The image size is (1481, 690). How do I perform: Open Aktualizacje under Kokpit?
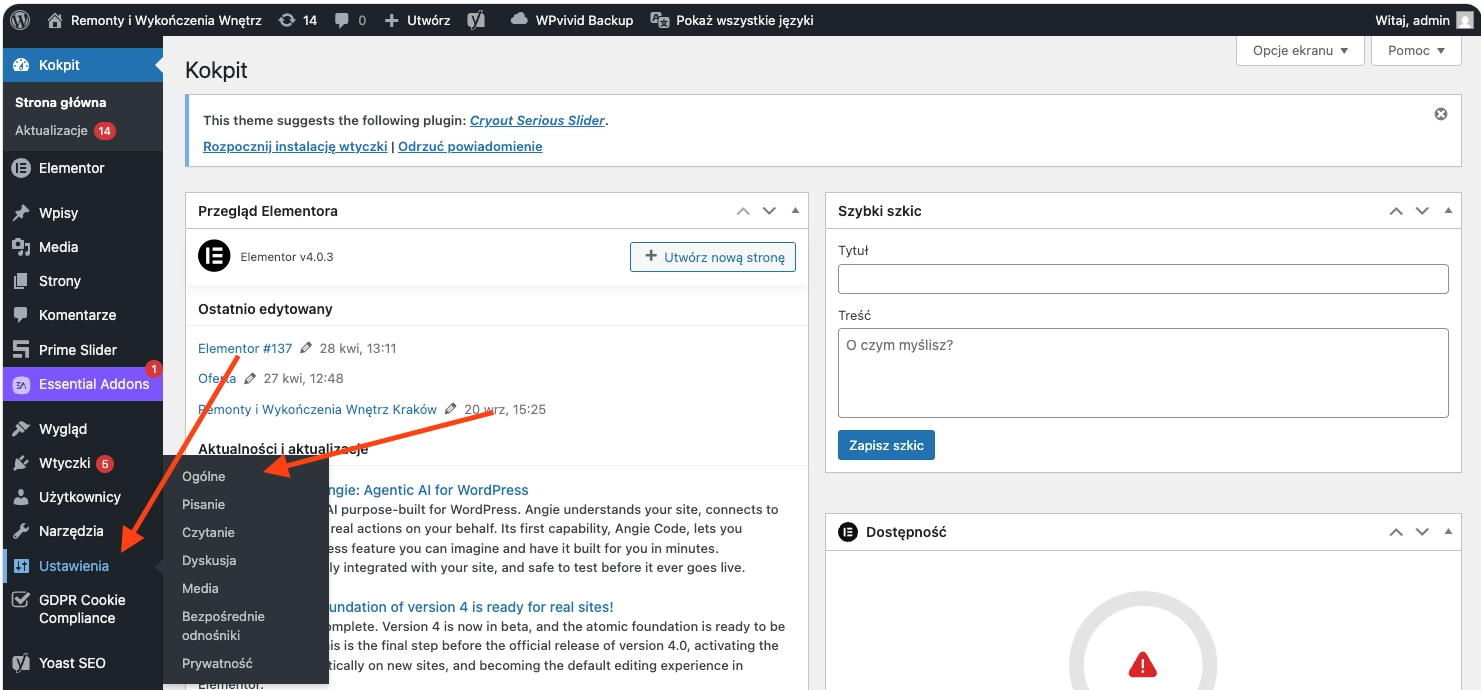[65, 131]
